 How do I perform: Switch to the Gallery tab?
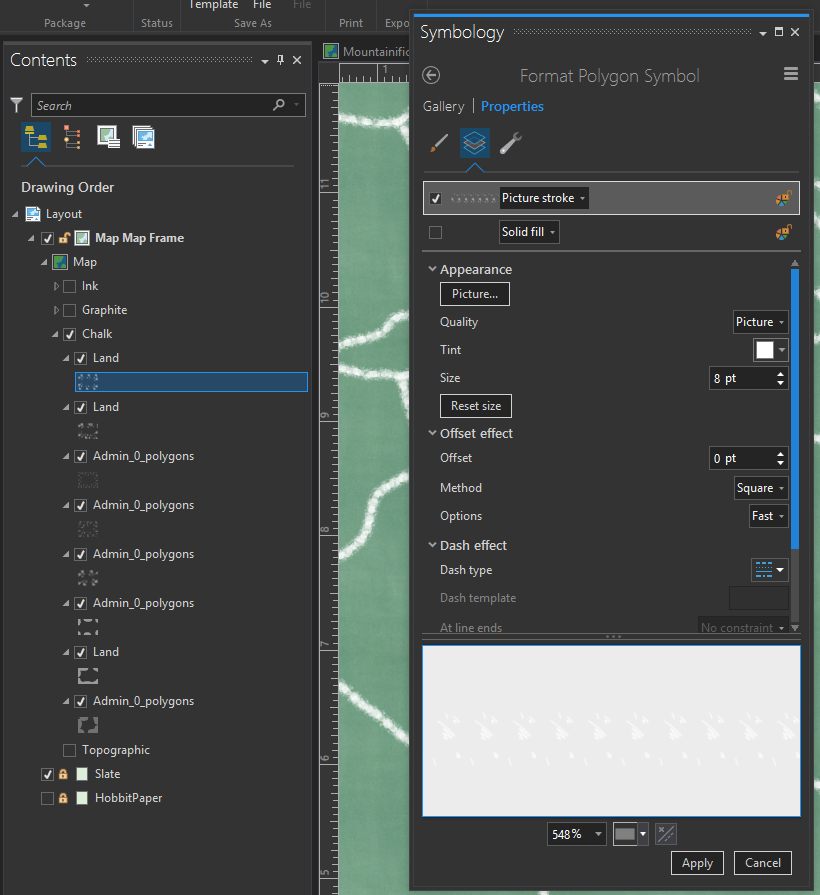pyautogui.click(x=443, y=106)
